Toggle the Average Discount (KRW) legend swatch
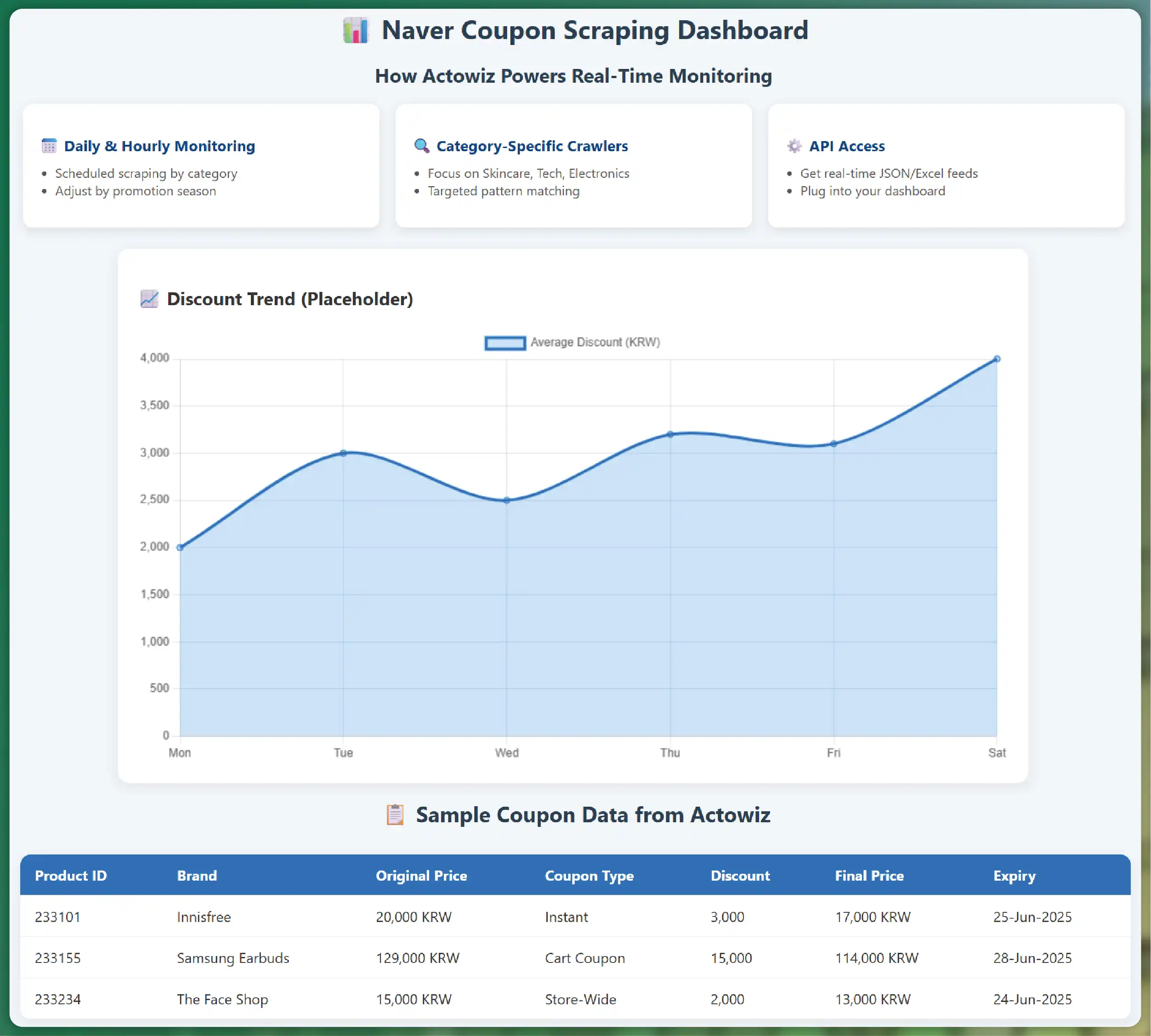The width and height of the screenshot is (1151, 1036). (505, 343)
